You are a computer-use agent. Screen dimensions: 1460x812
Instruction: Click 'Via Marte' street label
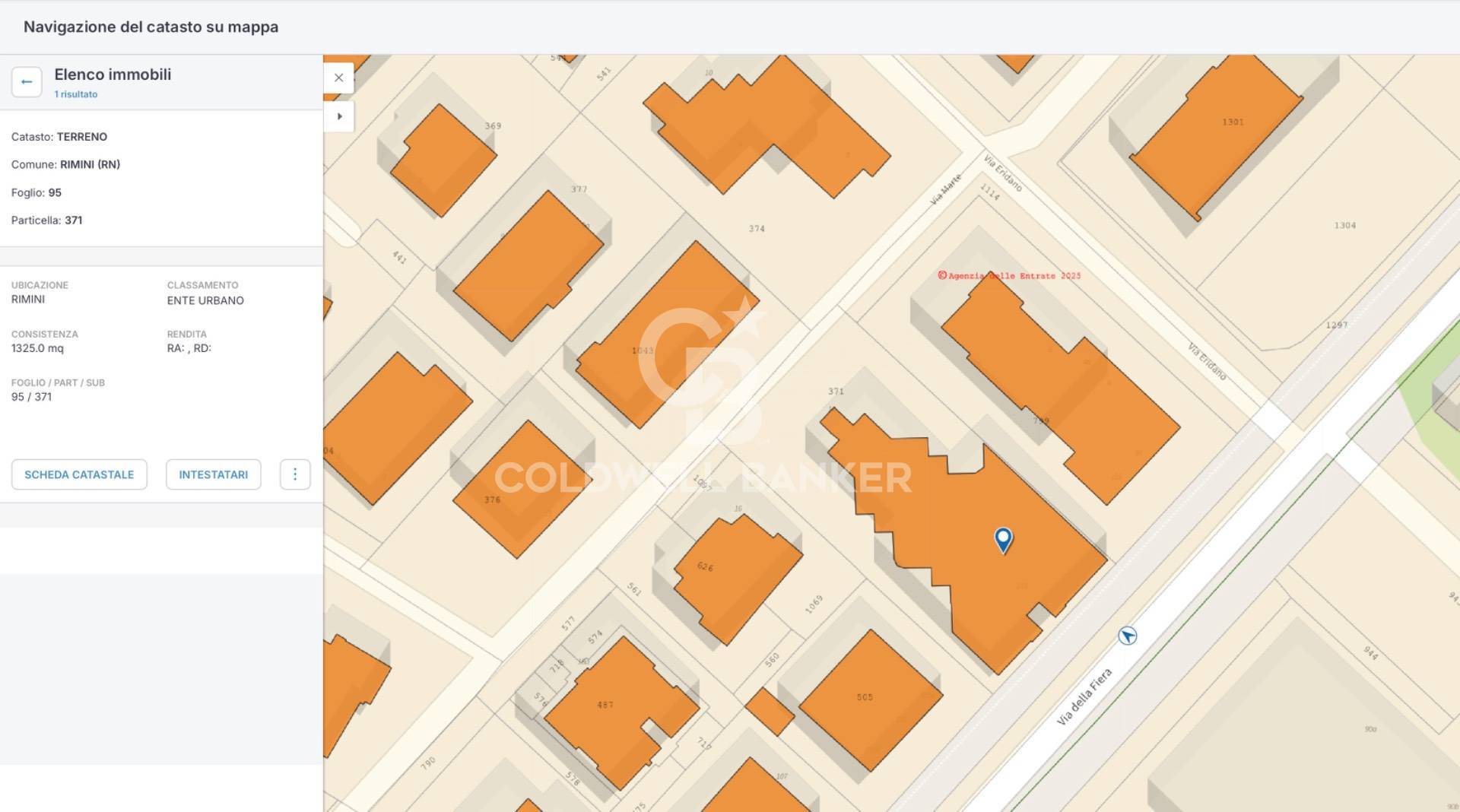946,189
